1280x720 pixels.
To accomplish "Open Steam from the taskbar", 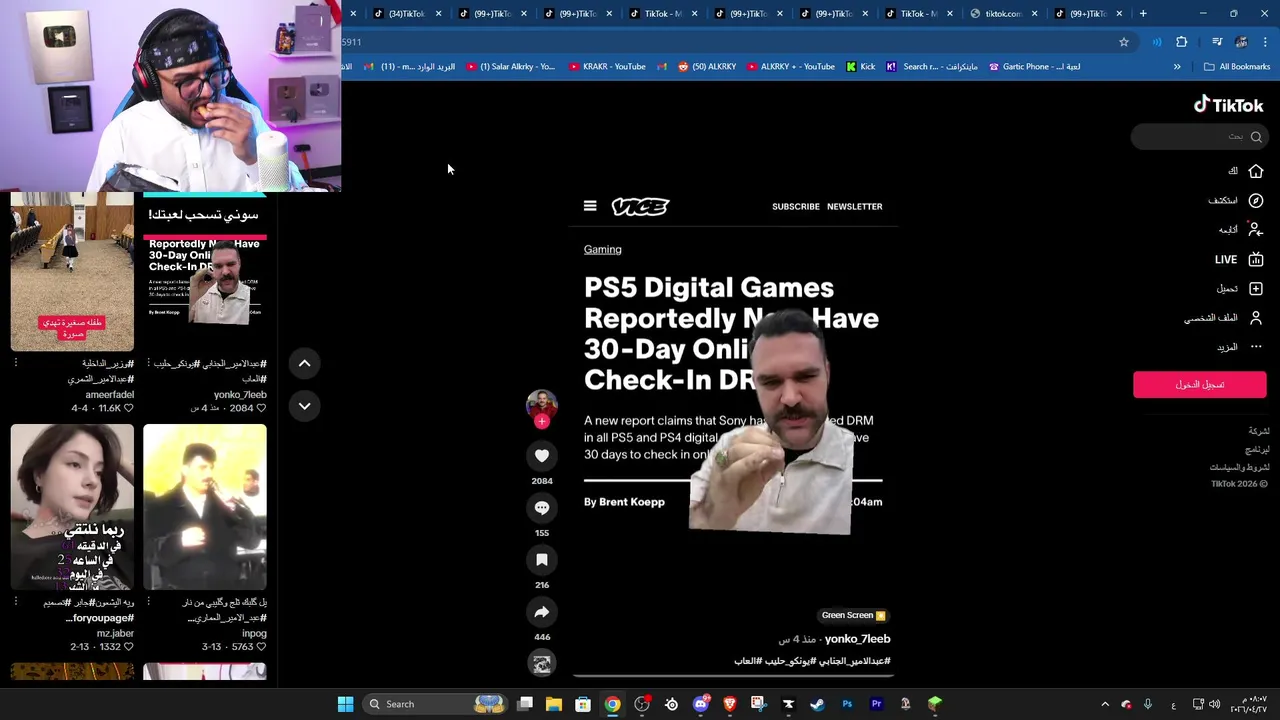I will [x=817, y=704].
